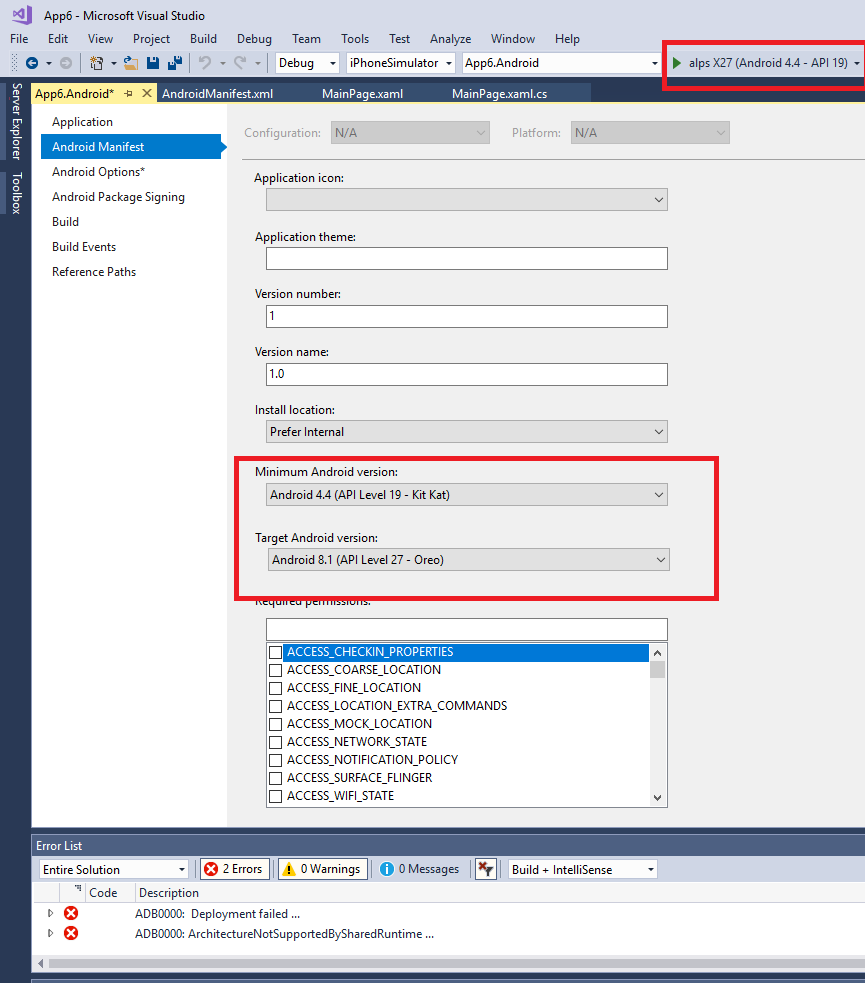Open the Edit menu

tap(58, 39)
